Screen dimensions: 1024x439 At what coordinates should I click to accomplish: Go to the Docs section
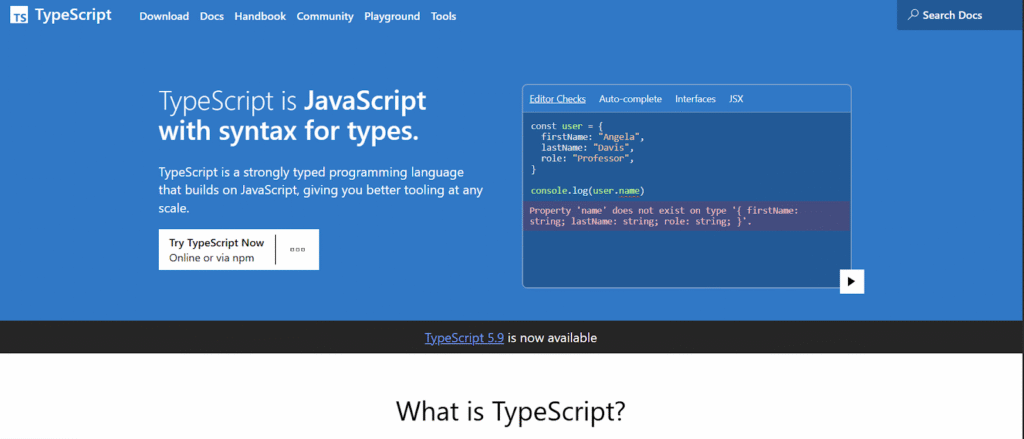point(212,17)
